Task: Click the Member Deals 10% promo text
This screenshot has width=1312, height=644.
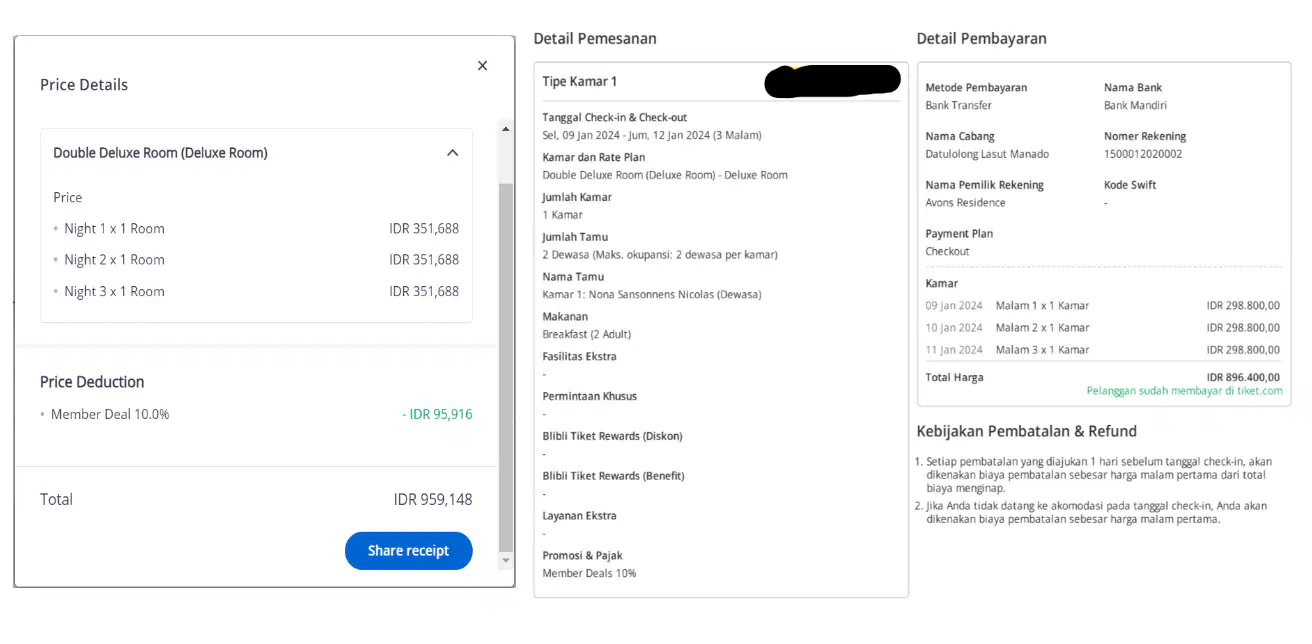Action: coord(589,574)
